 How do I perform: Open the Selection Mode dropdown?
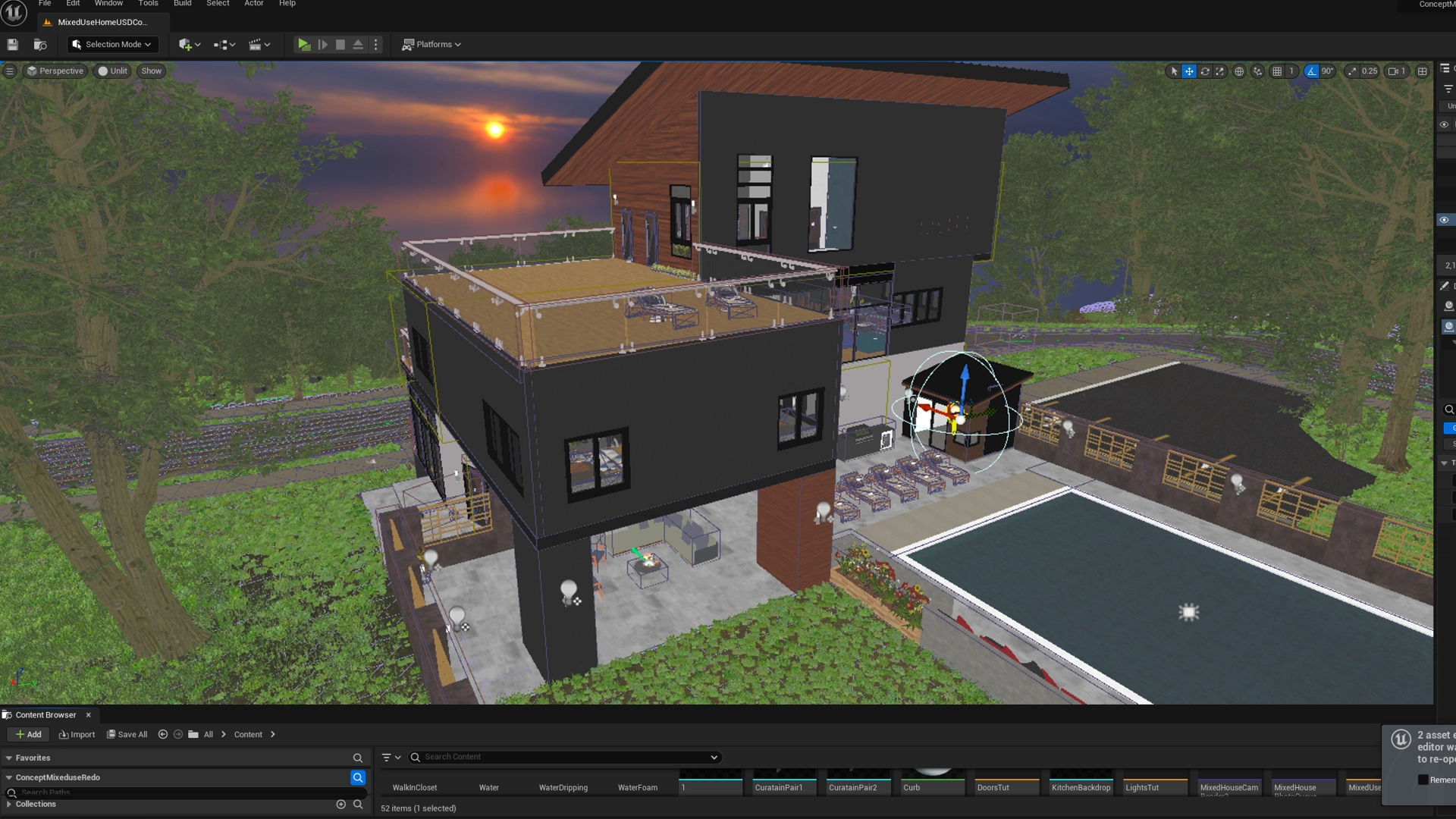tap(113, 45)
